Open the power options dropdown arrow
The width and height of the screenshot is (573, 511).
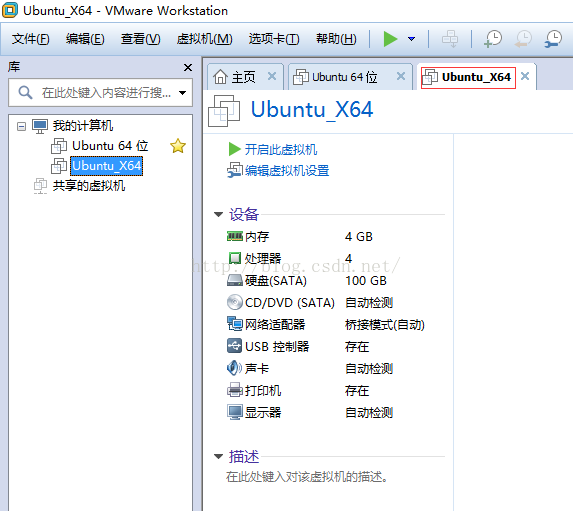click(411, 39)
